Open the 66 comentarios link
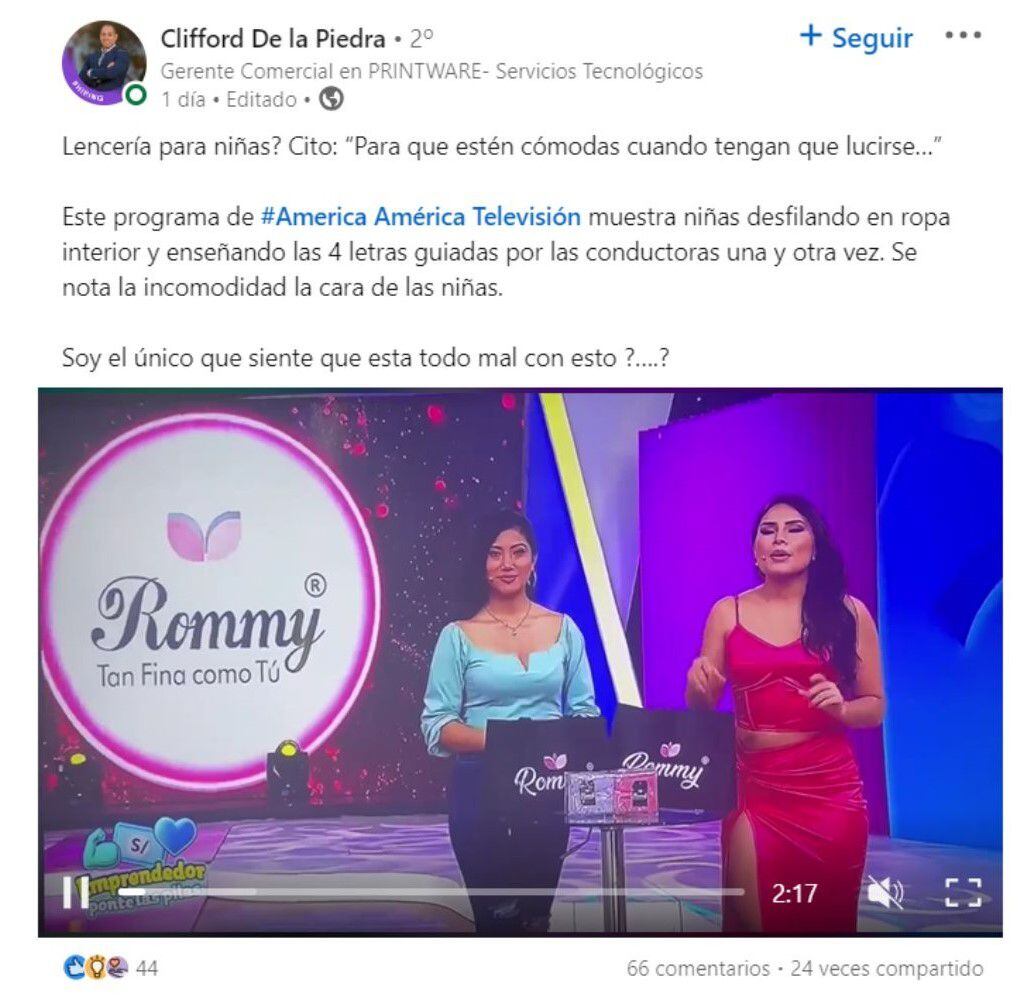 [x=698, y=968]
